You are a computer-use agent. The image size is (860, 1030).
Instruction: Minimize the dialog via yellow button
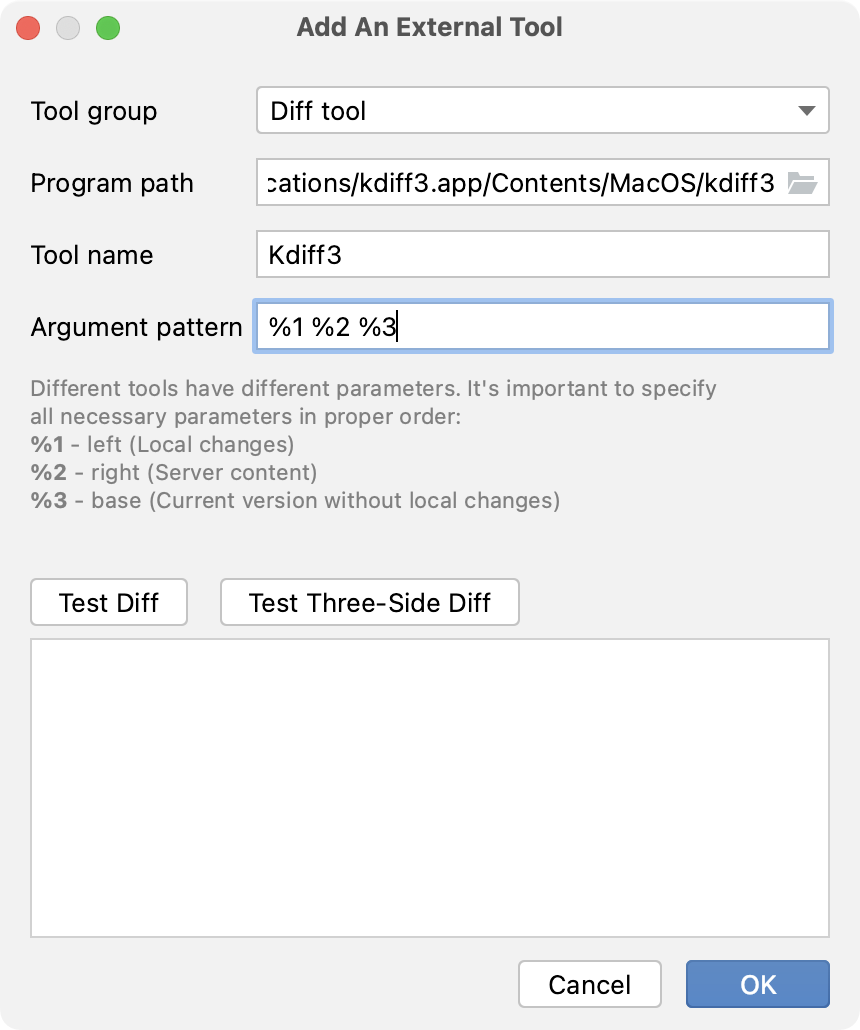[x=68, y=28]
